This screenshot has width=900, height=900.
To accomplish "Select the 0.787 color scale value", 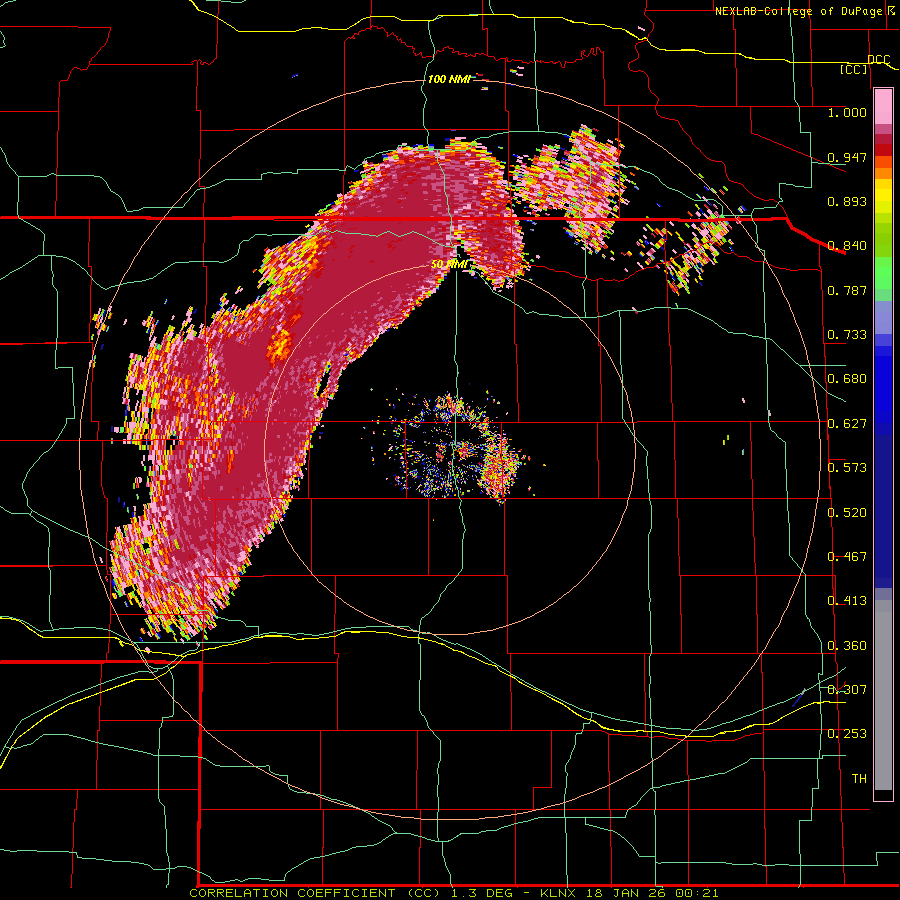I will coord(847,290).
